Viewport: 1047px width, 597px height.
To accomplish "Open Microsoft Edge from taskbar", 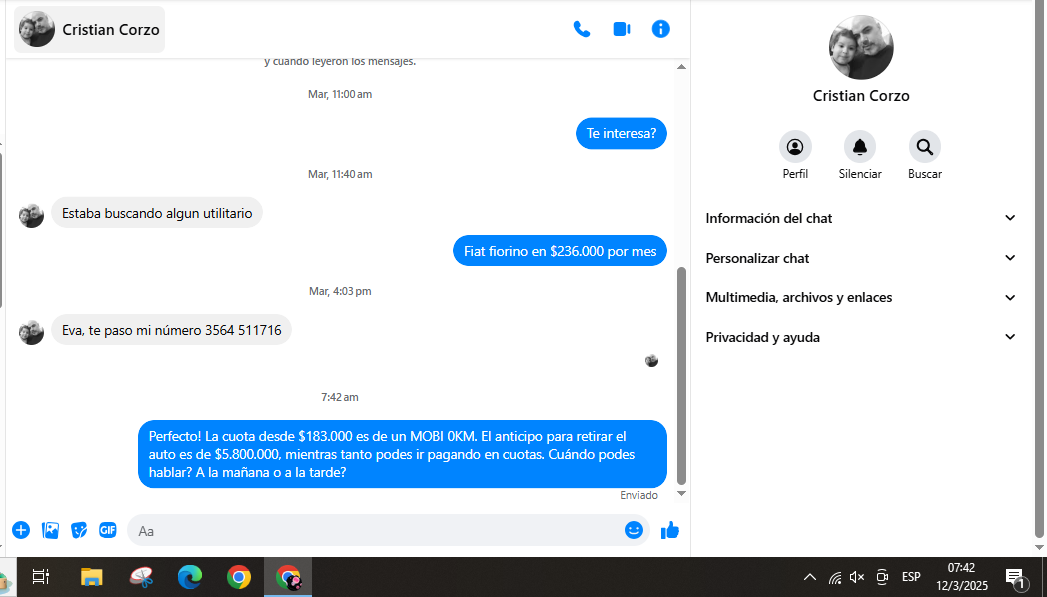I will pyautogui.click(x=190, y=576).
